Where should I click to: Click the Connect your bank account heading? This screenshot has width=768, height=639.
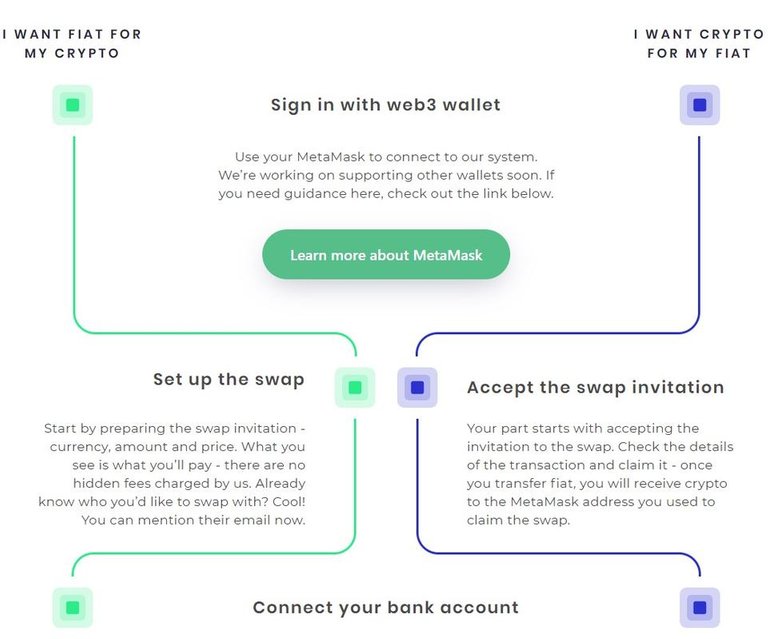pos(386,608)
